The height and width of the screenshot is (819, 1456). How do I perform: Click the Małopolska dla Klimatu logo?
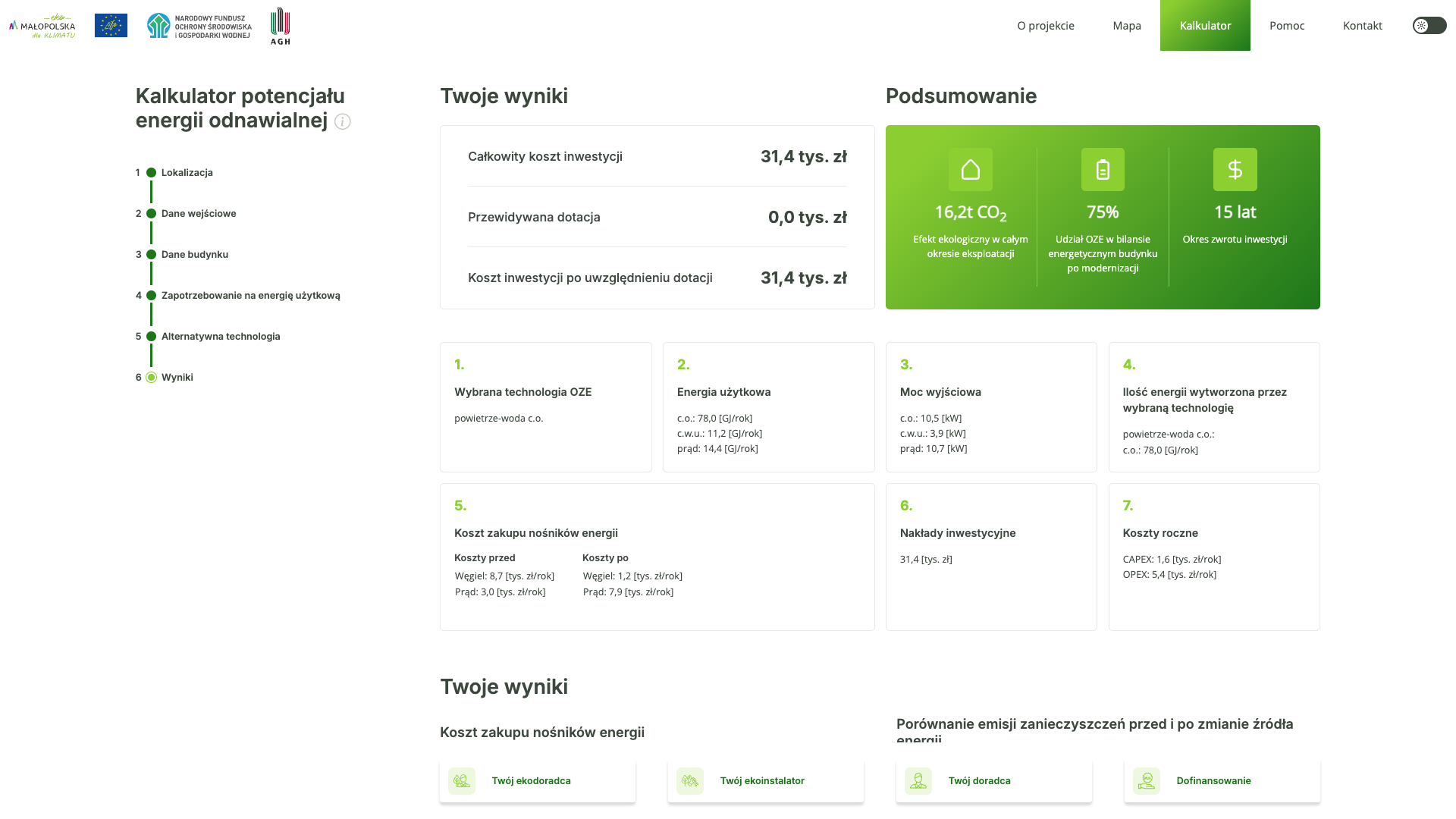click(x=42, y=26)
